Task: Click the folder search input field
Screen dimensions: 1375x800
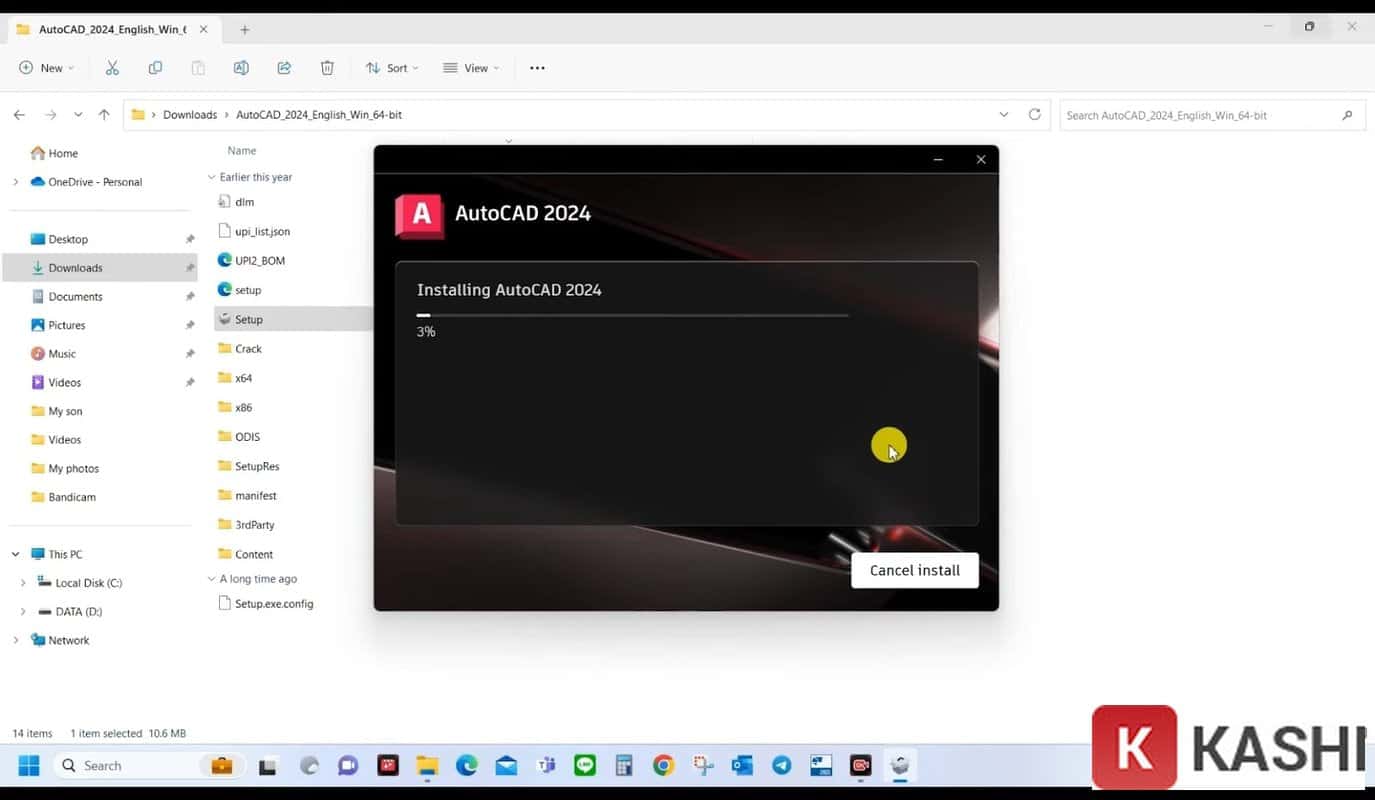Action: pyautogui.click(x=1200, y=115)
